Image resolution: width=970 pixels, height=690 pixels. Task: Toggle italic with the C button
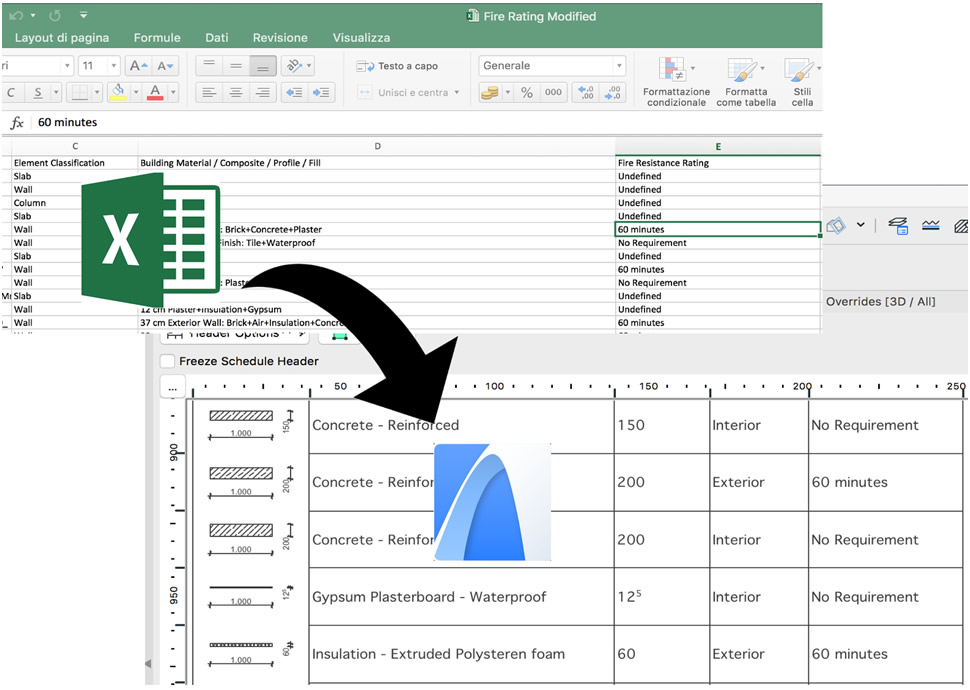click(x=11, y=92)
